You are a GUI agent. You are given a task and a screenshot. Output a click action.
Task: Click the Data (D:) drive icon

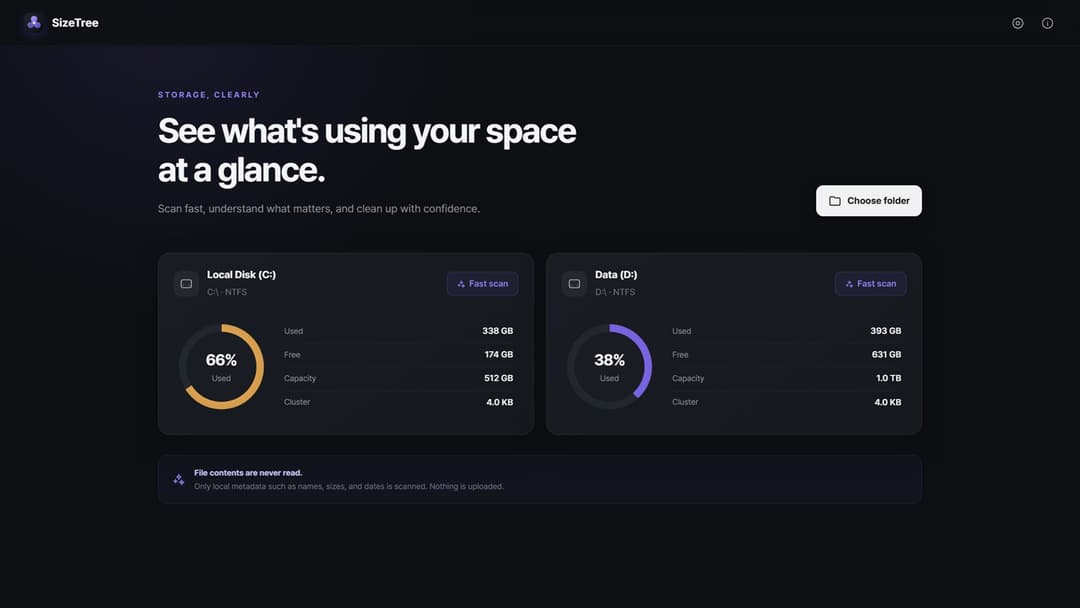point(574,284)
